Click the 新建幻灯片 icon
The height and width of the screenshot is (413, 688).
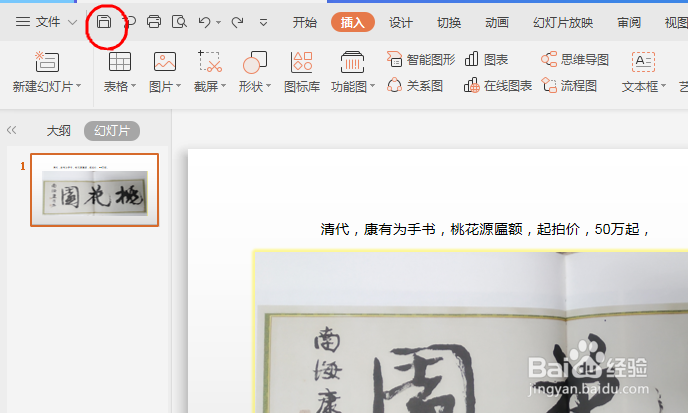(x=47, y=61)
